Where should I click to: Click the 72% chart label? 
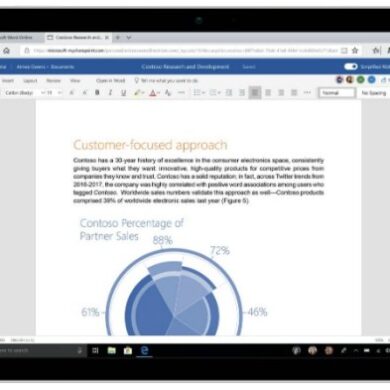(x=220, y=250)
